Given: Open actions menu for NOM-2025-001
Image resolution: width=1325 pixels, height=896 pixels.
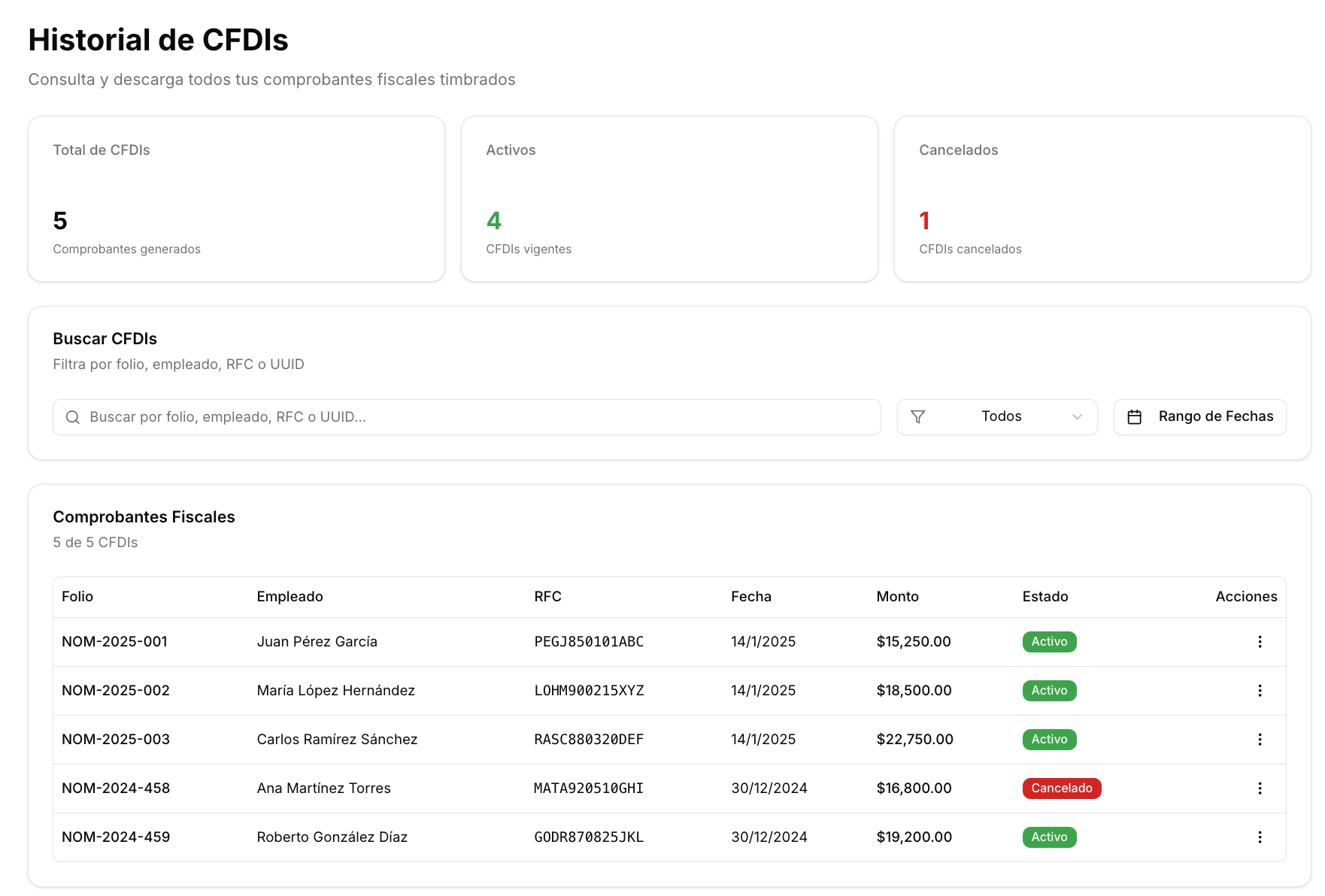Looking at the screenshot, I should (x=1260, y=642).
